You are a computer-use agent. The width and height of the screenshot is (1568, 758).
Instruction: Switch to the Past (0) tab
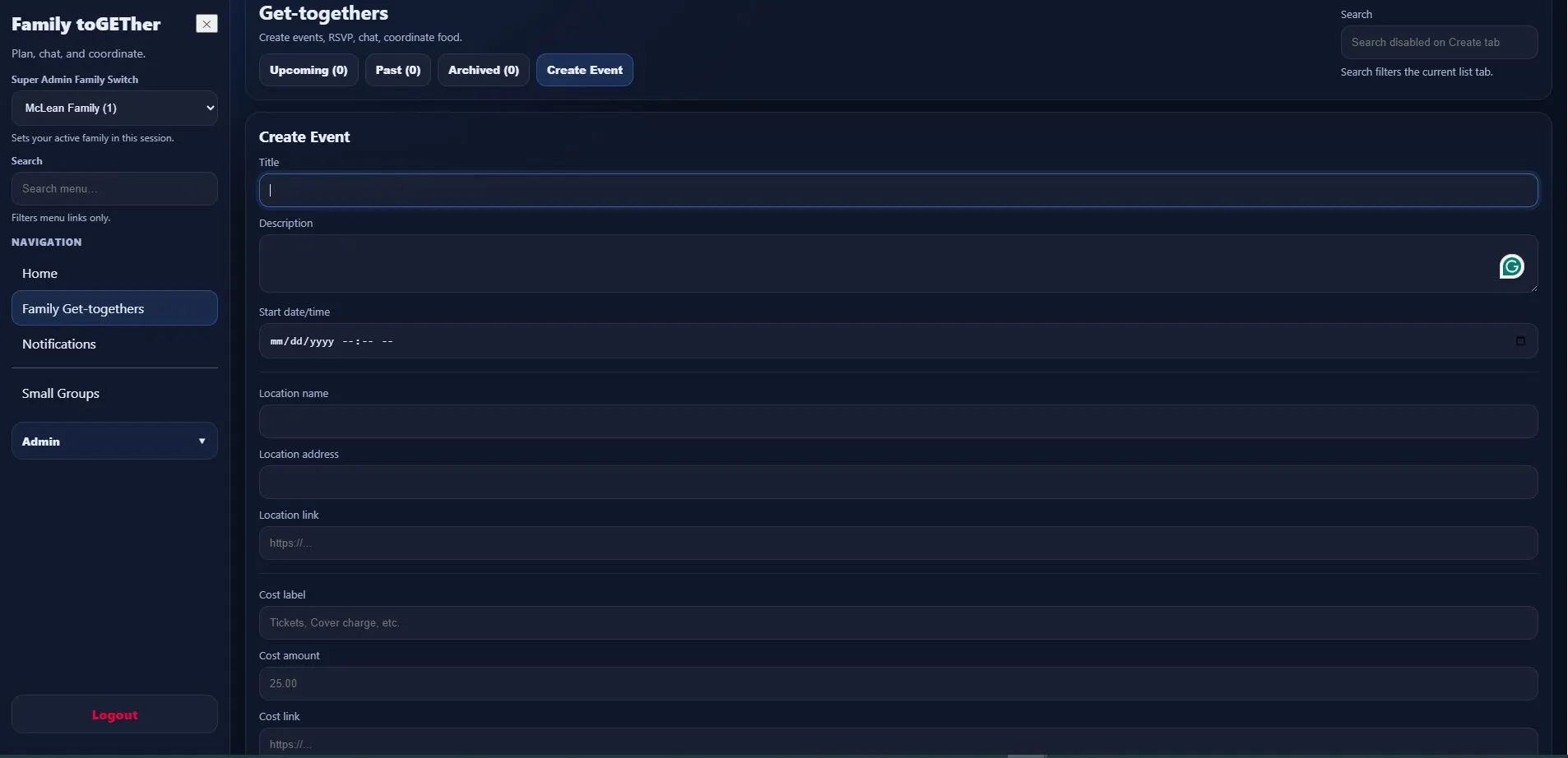pos(397,71)
